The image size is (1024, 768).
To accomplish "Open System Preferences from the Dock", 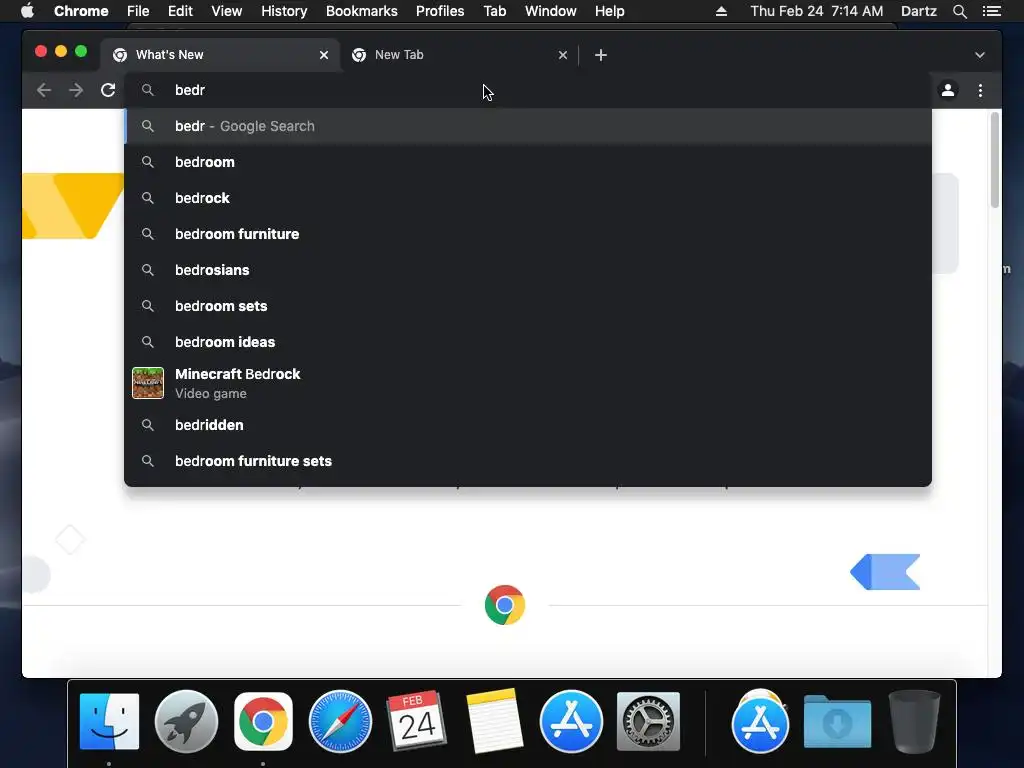I will coord(648,722).
